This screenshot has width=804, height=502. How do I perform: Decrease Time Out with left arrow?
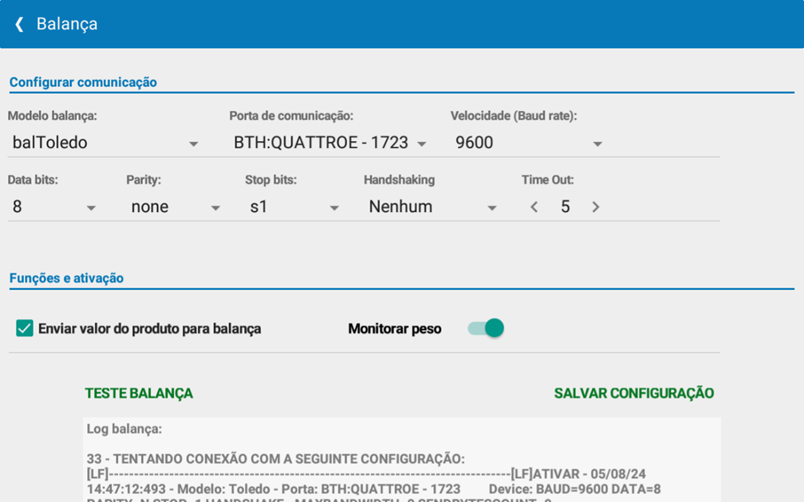[x=534, y=207]
